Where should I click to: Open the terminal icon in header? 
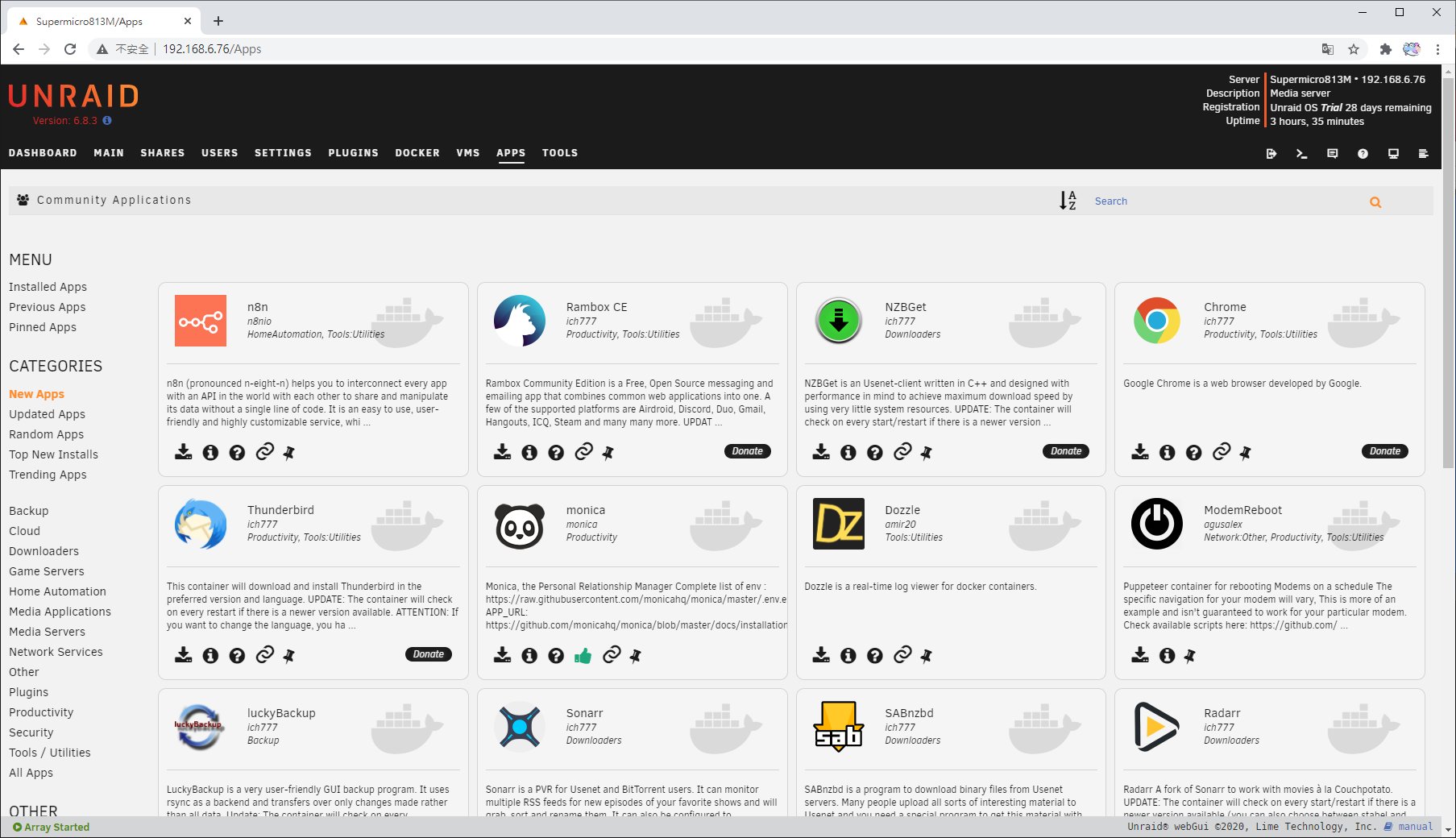tap(1301, 153)
